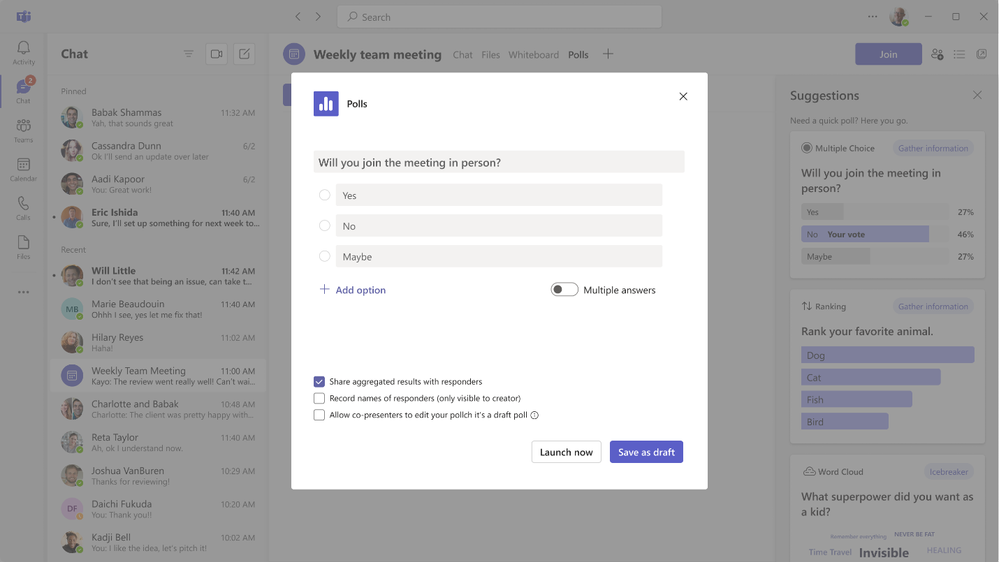Screen dimensions: 999x562
Task: Open chat with Eric Ishida
Action: 158,217
